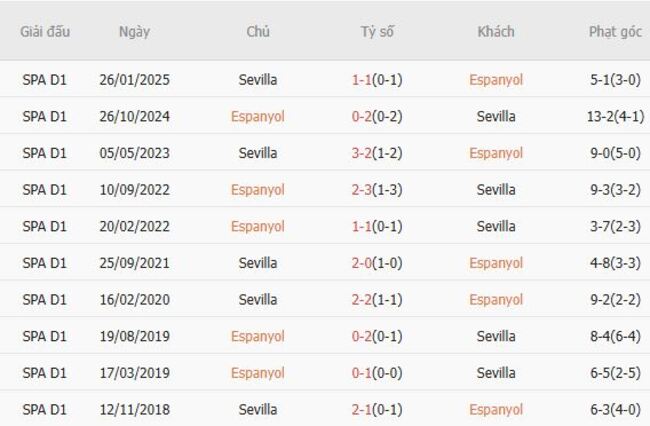Click SPA D1 league label in 26/01/2025 row
Viewport: 650px width, 426px height.
pos(45,80)
